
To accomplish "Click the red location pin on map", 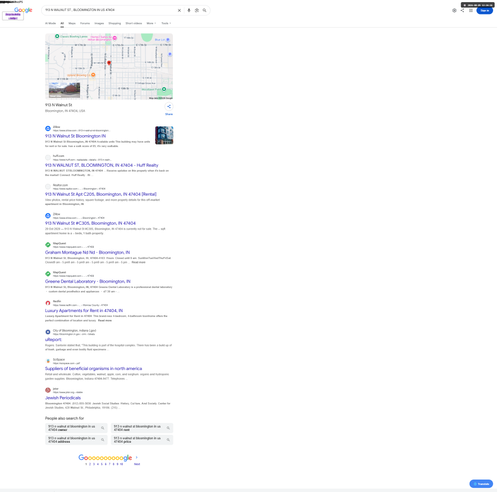I will click(x=109, y=63).
